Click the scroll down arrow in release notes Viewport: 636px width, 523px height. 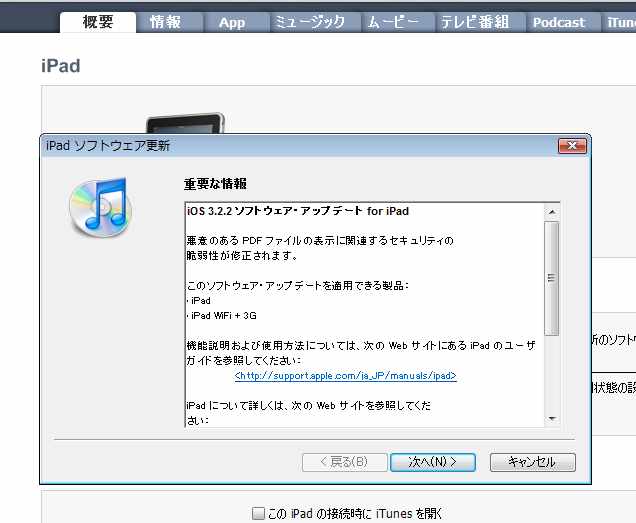552,419
